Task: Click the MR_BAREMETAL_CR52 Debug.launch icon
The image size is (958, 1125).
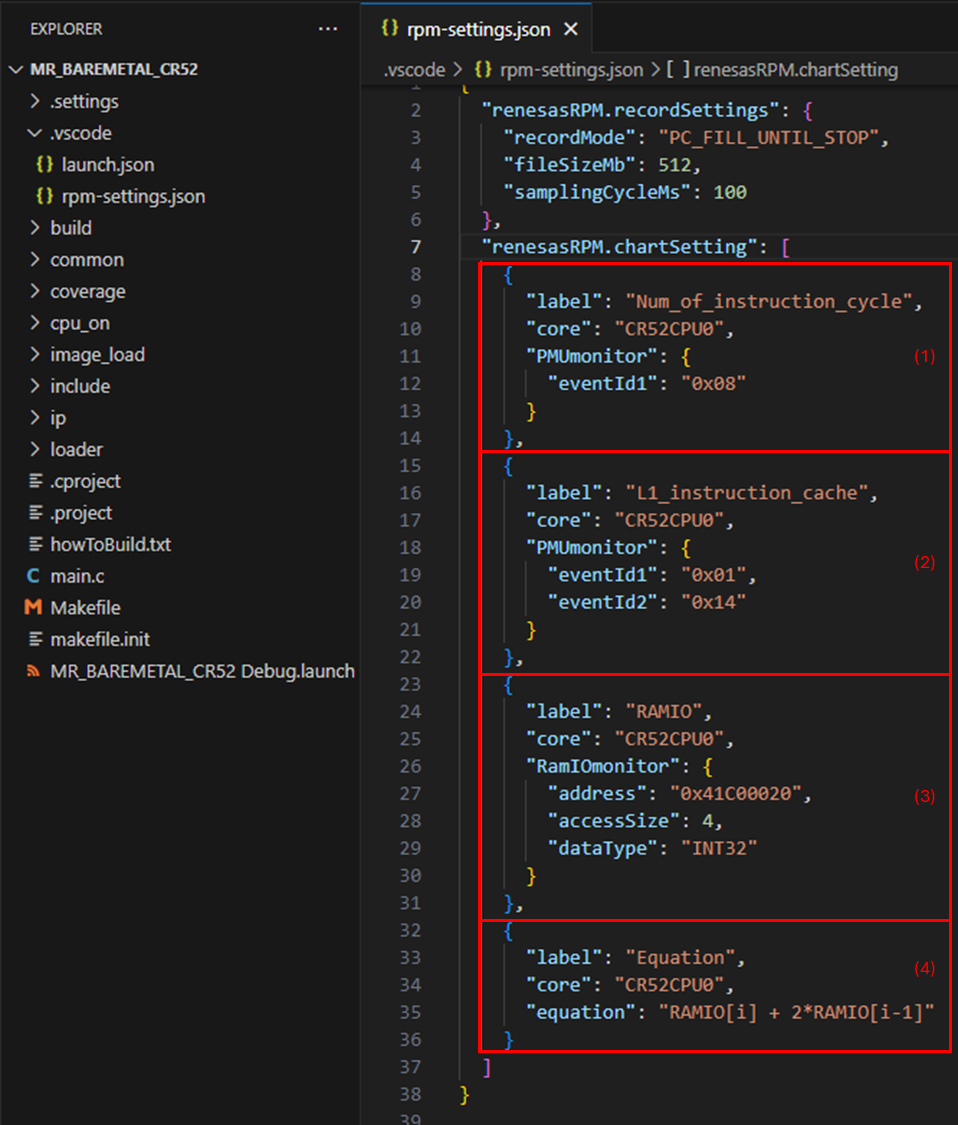Action: tap(34, 671)
